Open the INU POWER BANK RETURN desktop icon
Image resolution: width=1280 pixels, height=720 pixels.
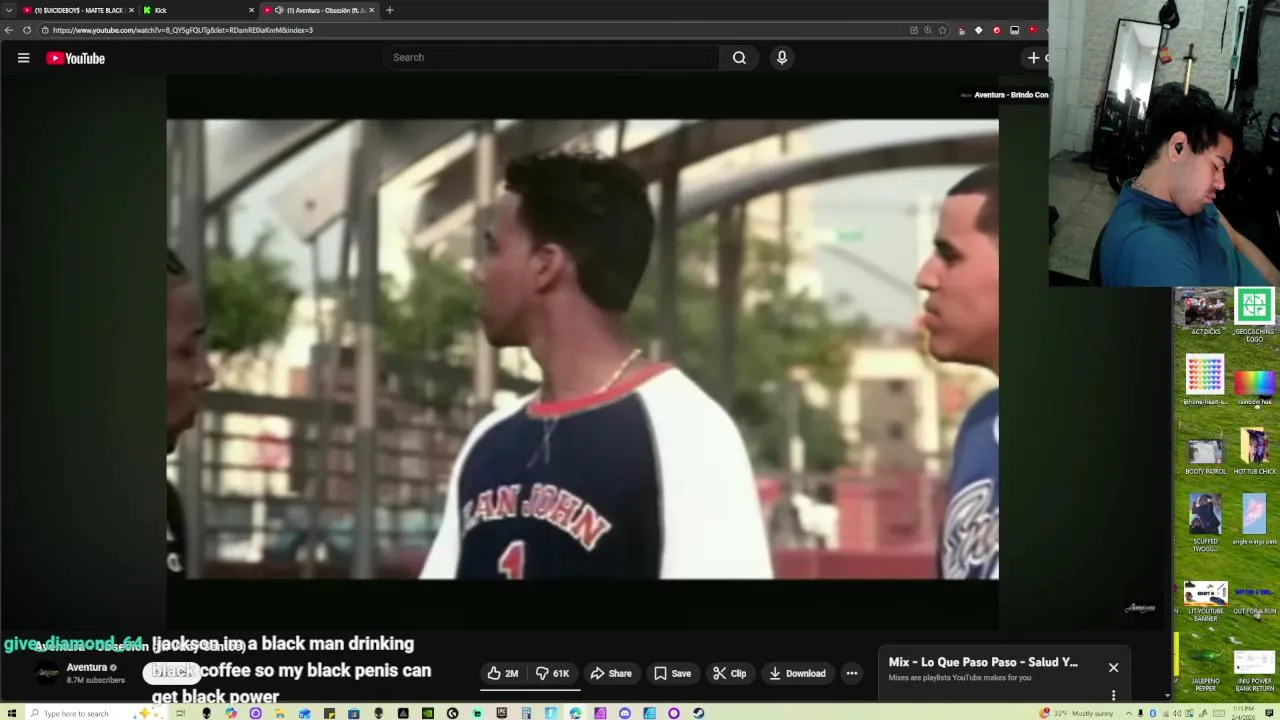[1254, 672]
